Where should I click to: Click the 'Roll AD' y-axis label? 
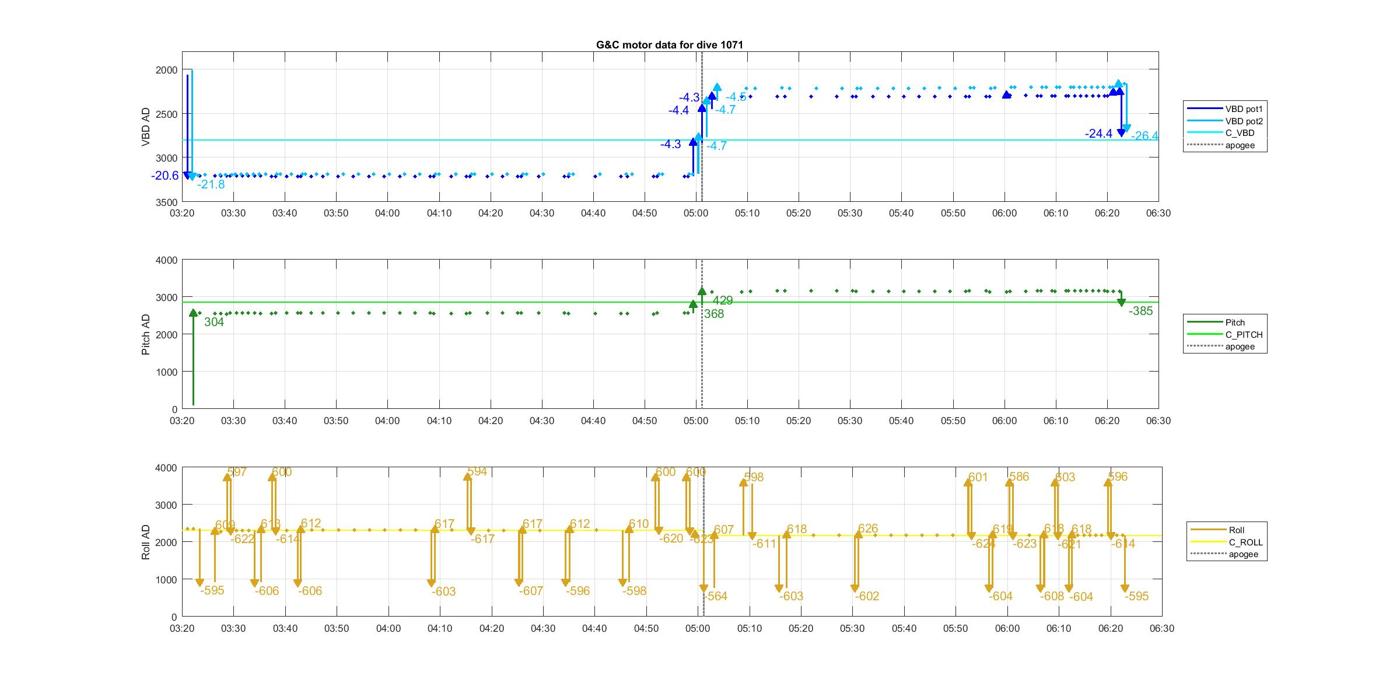click(147, 541)
